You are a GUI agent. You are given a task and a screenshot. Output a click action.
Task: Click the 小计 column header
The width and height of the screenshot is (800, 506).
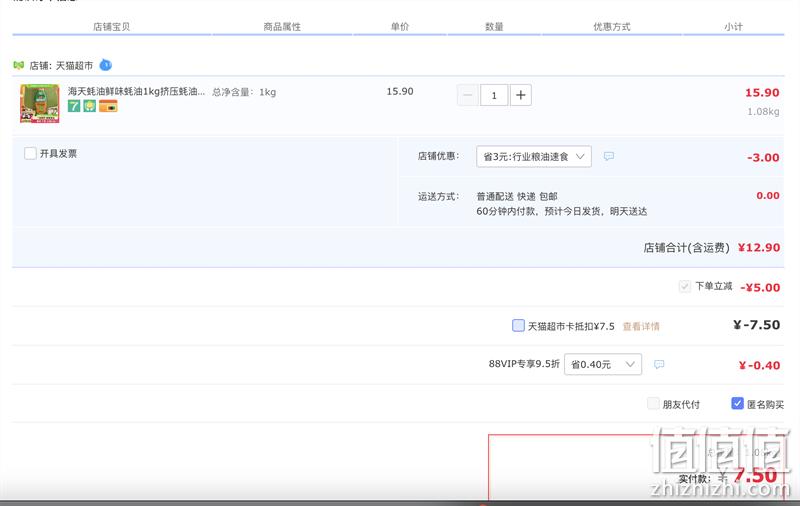click(733, 27)
